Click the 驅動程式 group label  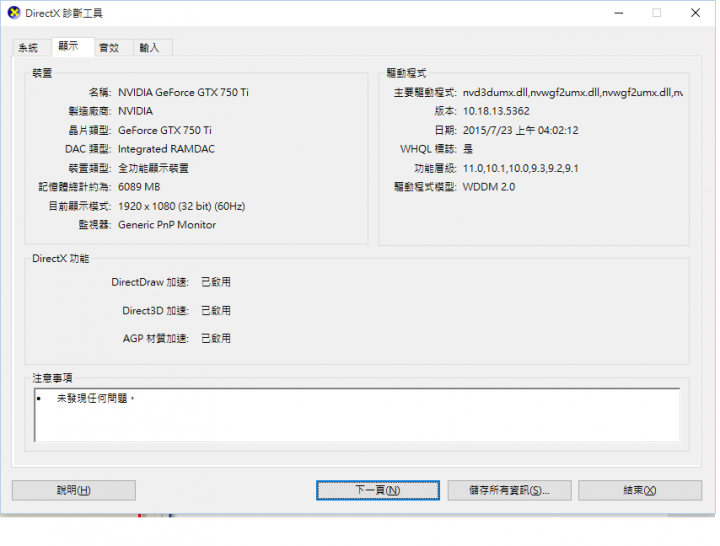pos(406,73)
